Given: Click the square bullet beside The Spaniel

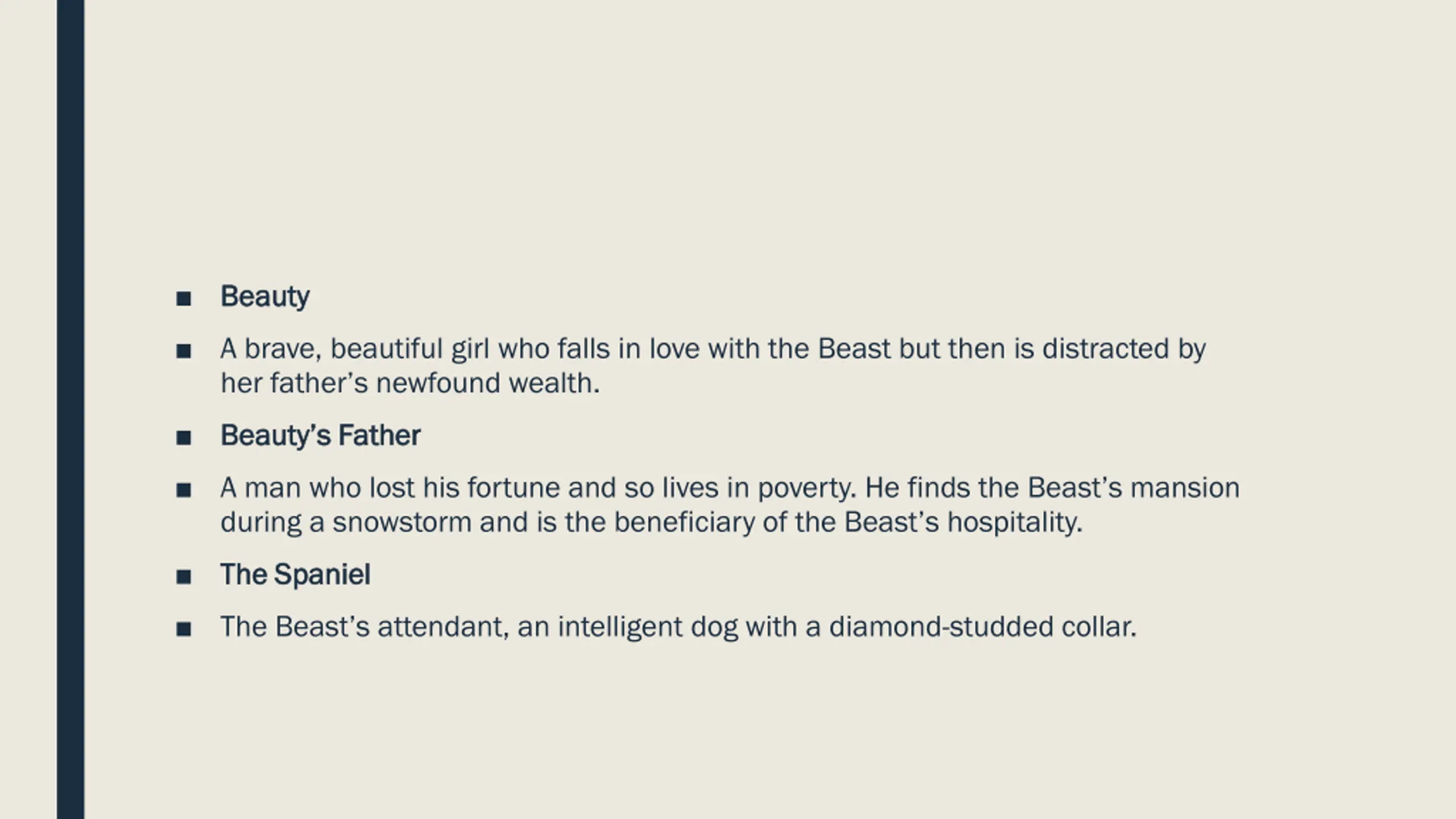Looking at the screenshot, I should point(184,577).
